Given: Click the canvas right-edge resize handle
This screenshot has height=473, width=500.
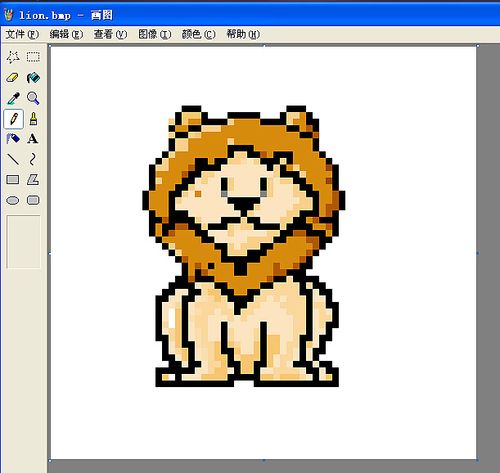Looking at the screenshot, I should (477, 253).
